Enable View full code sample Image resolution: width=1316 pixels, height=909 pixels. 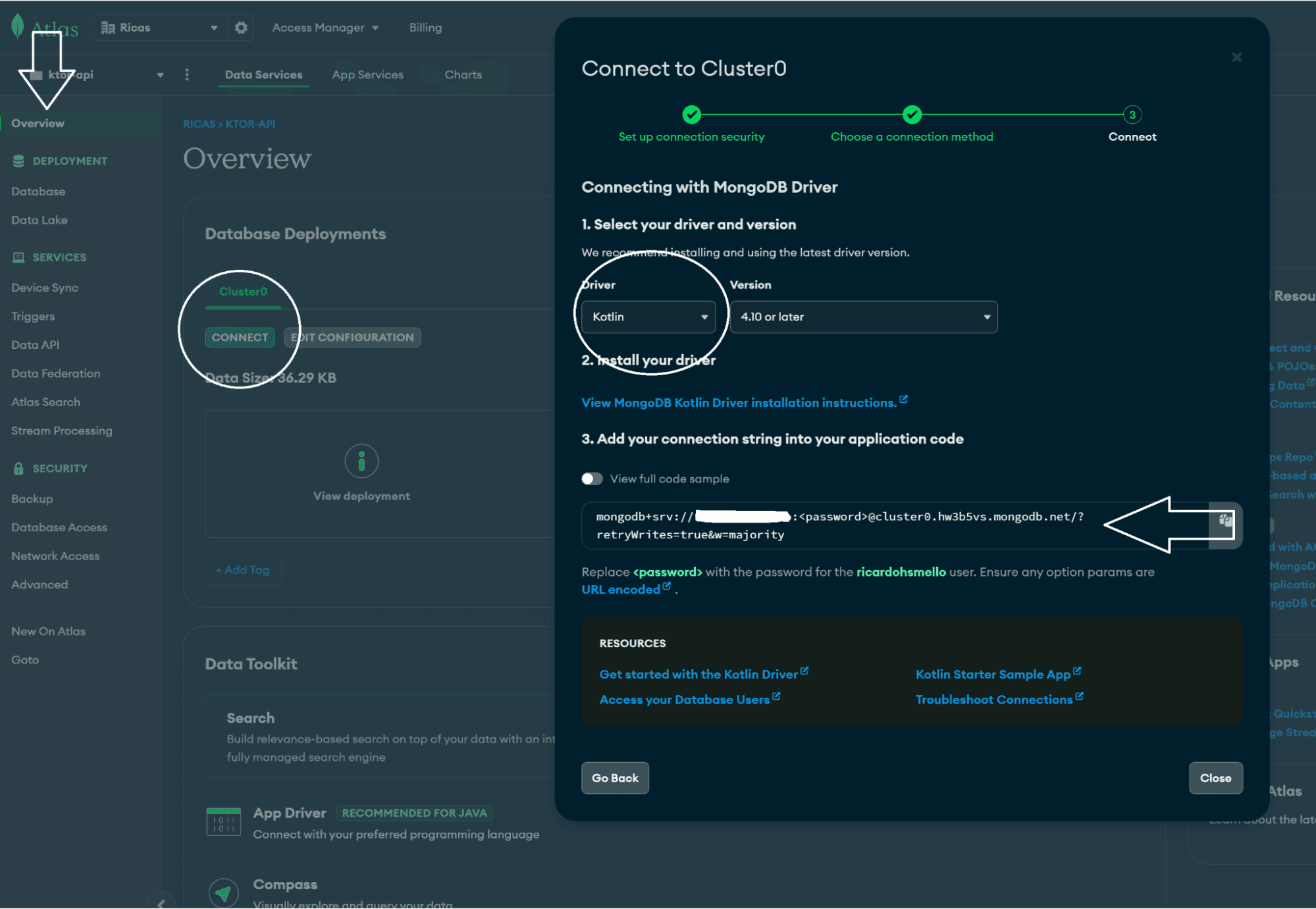[x=592, y=479]
